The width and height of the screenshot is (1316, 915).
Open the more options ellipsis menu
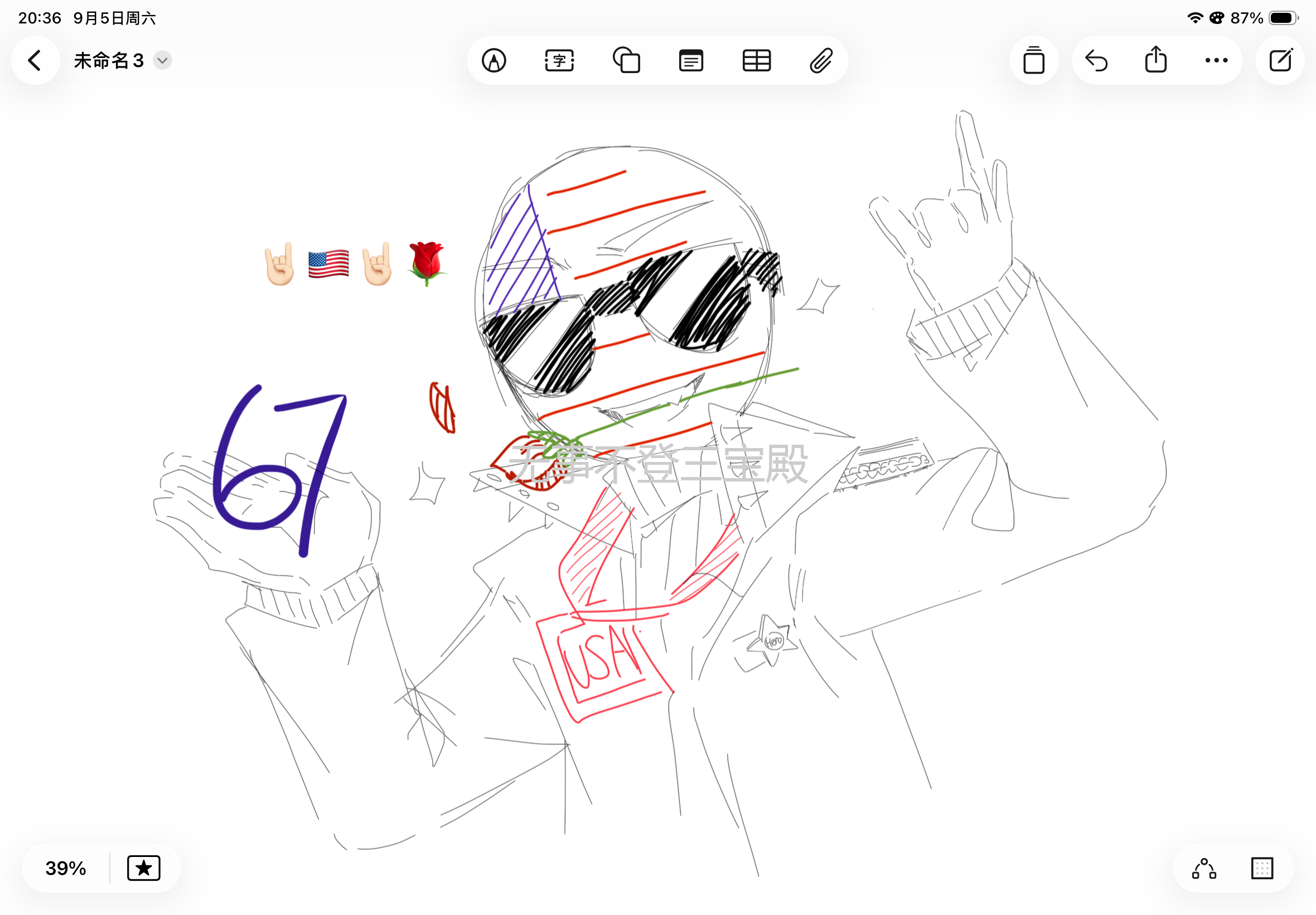tap(1216, 60)
